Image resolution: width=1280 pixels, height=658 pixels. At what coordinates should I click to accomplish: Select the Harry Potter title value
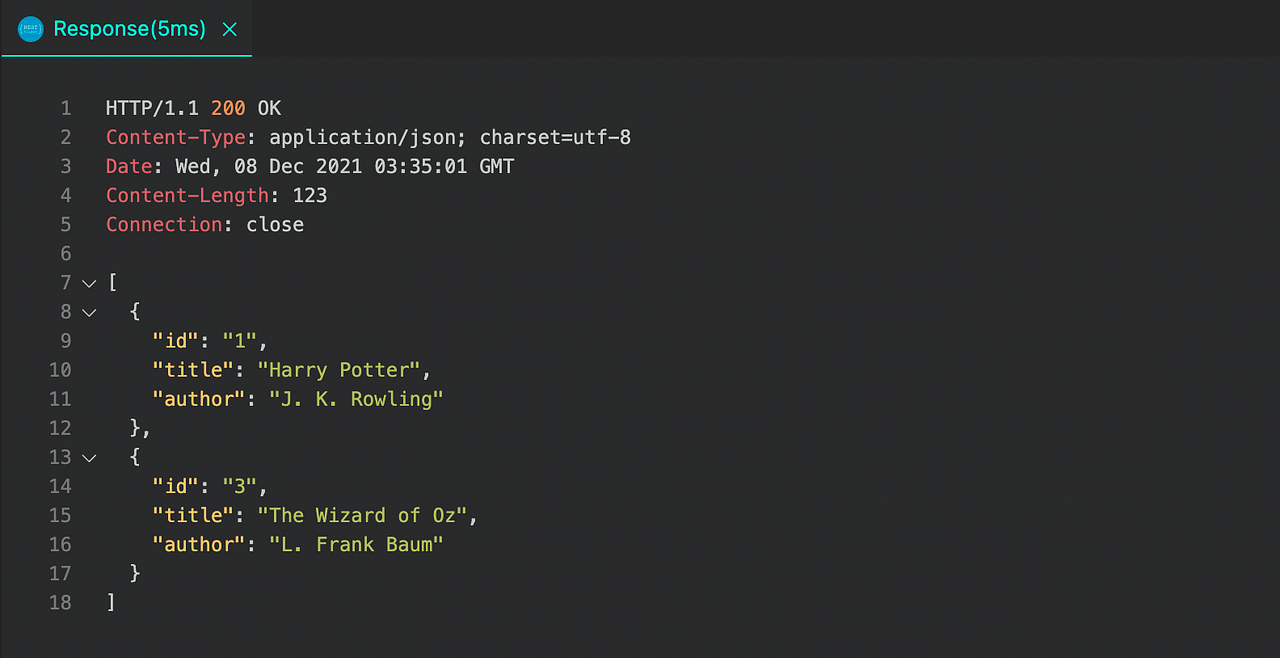coord(341,370)
